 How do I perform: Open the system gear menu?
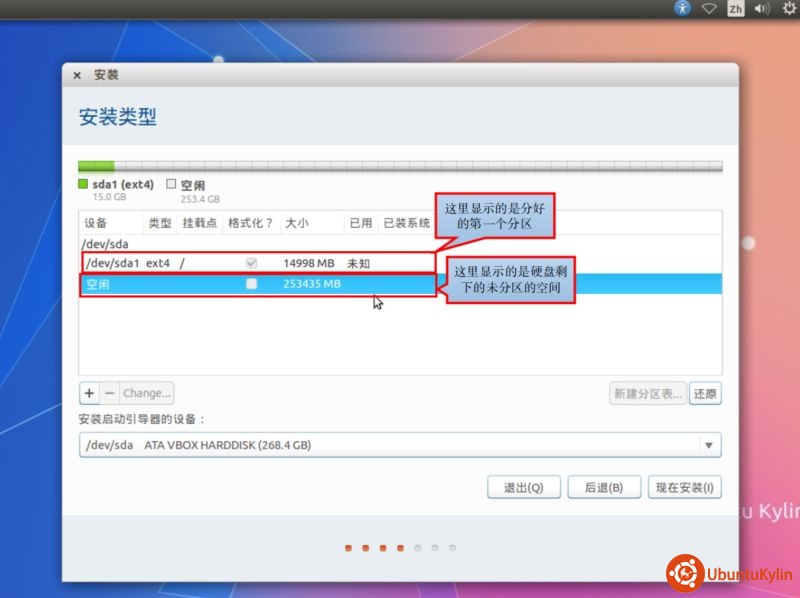point(788,9)
